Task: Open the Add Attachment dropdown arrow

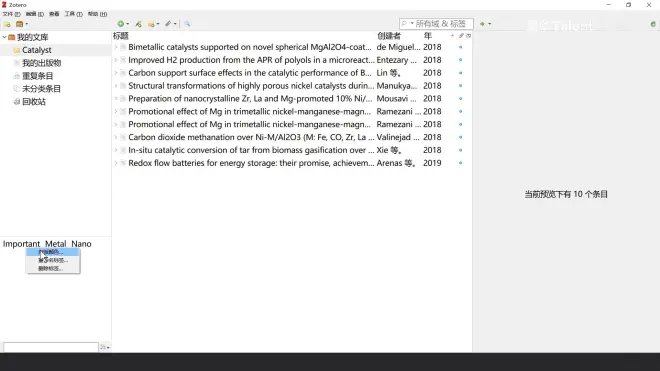Action: point(175,24)
